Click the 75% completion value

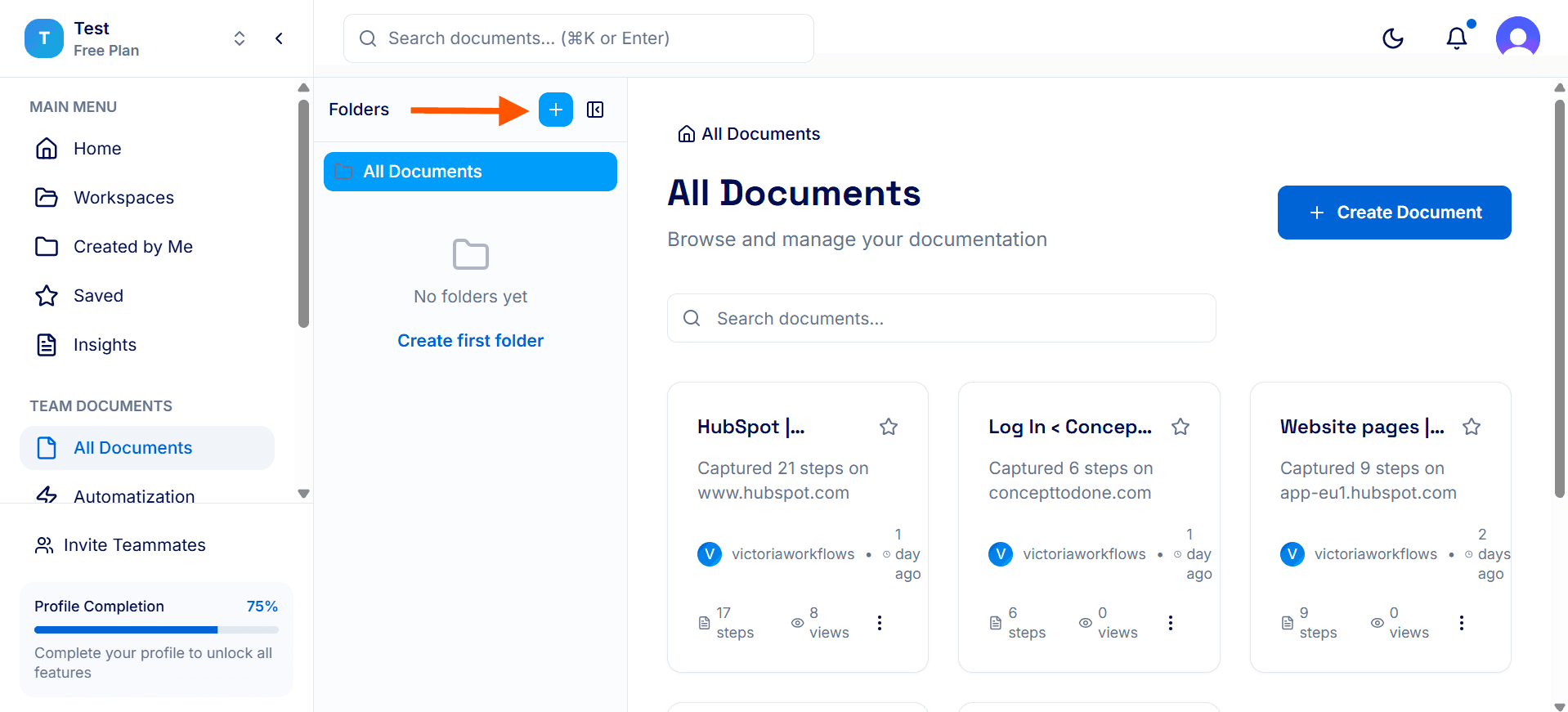[x=262, y=607]
